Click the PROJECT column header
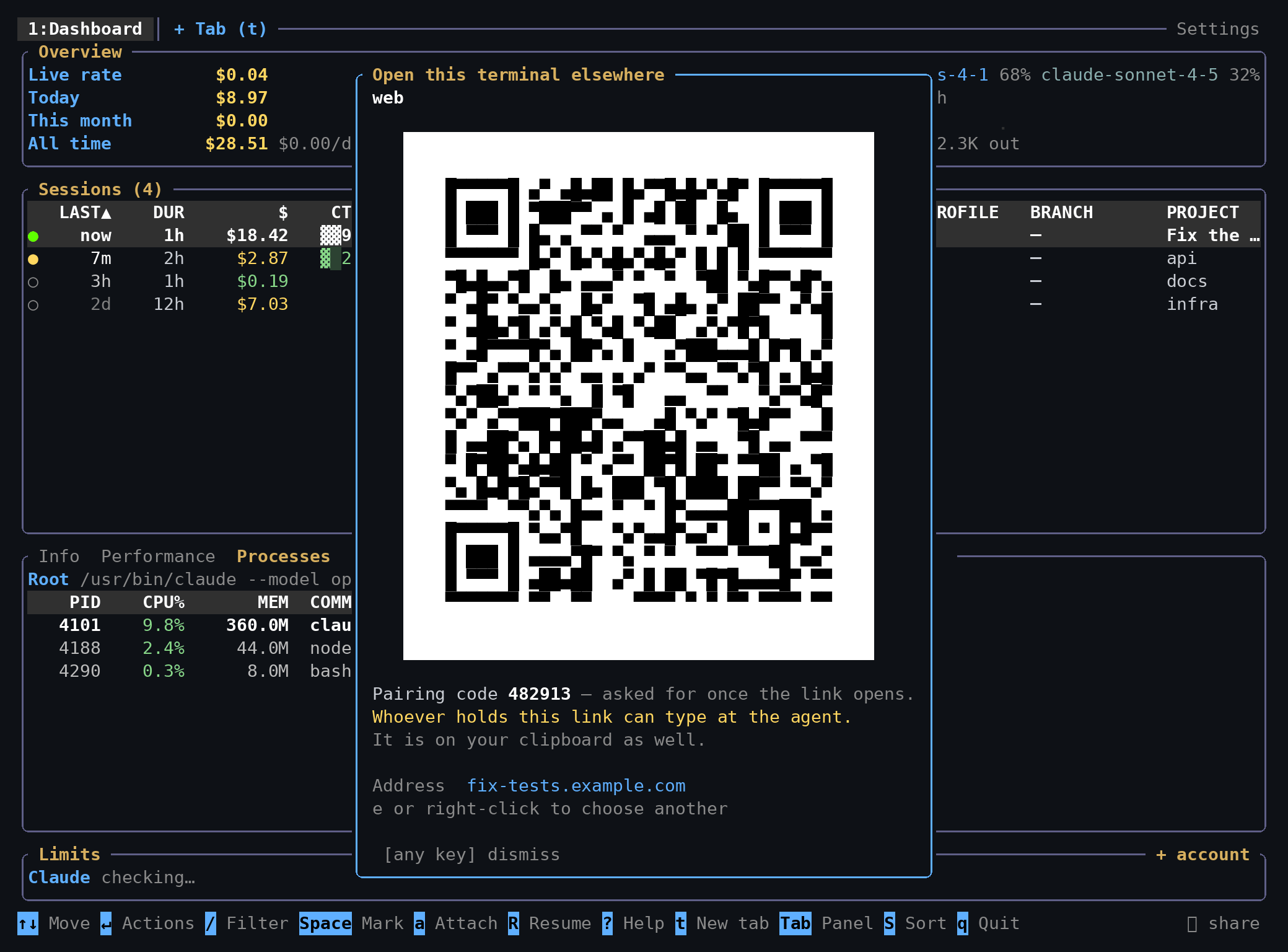1288x952 pixels. pyautogui.click(x=1203, y=213)
